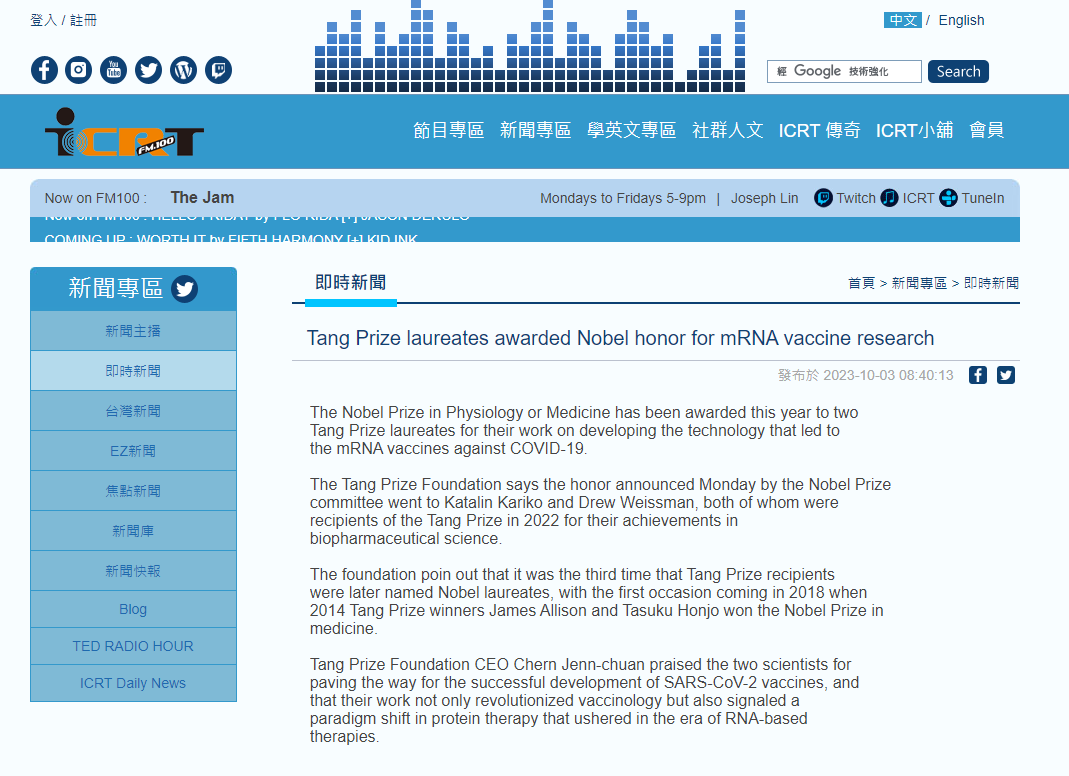Open 社群人文 menu
1069x776 pixels.
(x=727, y=130)
